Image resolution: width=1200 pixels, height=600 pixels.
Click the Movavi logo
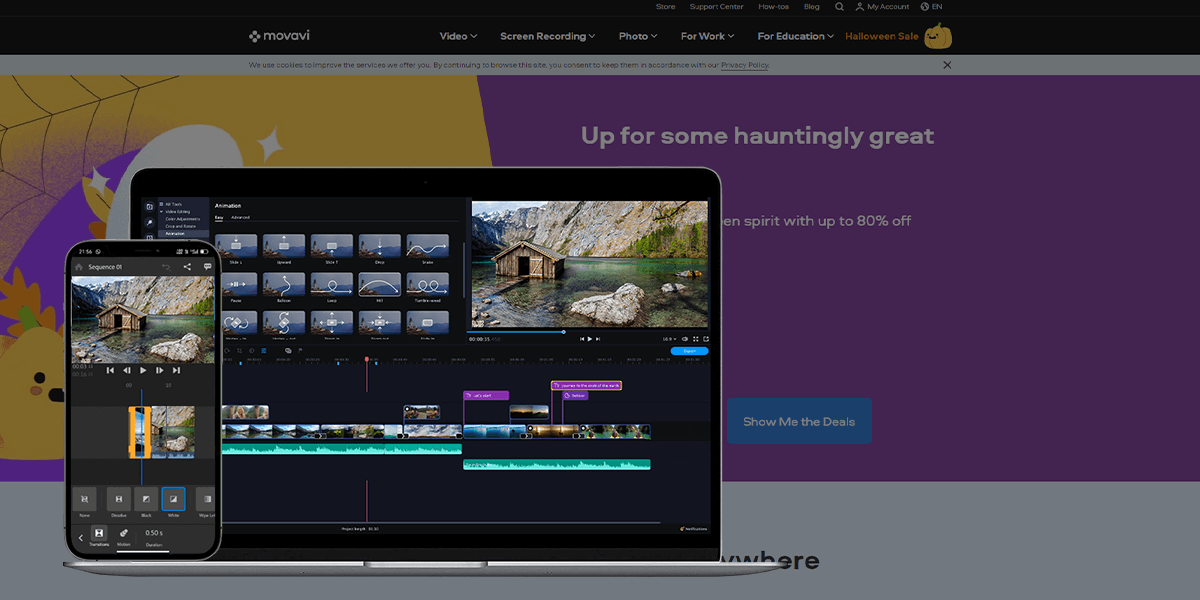(279, 36)
